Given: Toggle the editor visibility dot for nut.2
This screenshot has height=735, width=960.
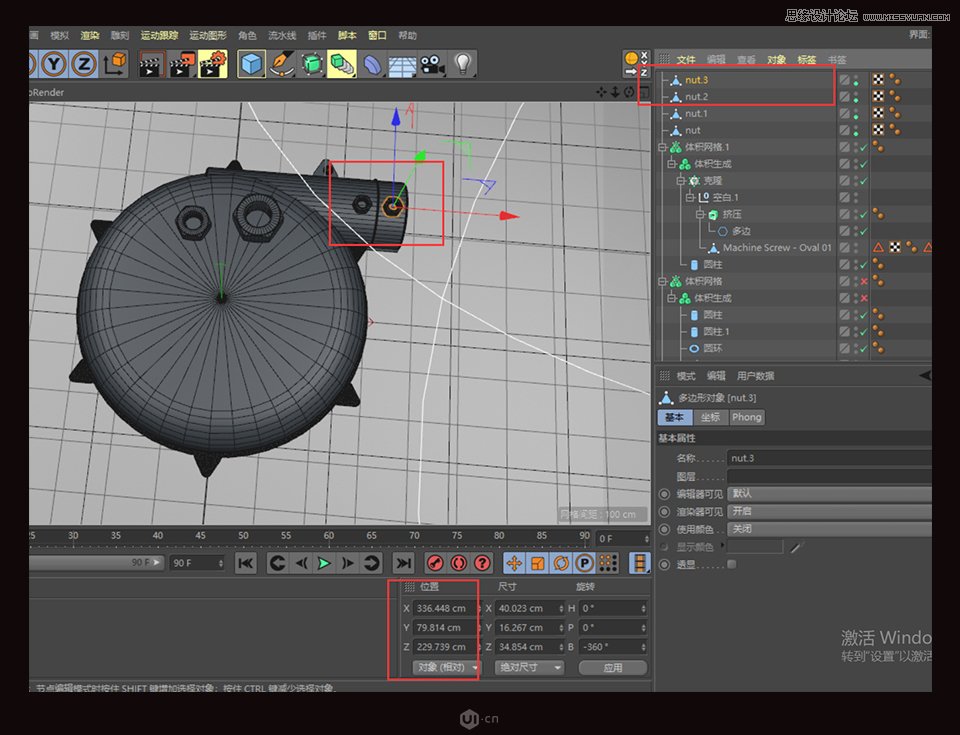Looking at the screenshot, I should 857,93.
